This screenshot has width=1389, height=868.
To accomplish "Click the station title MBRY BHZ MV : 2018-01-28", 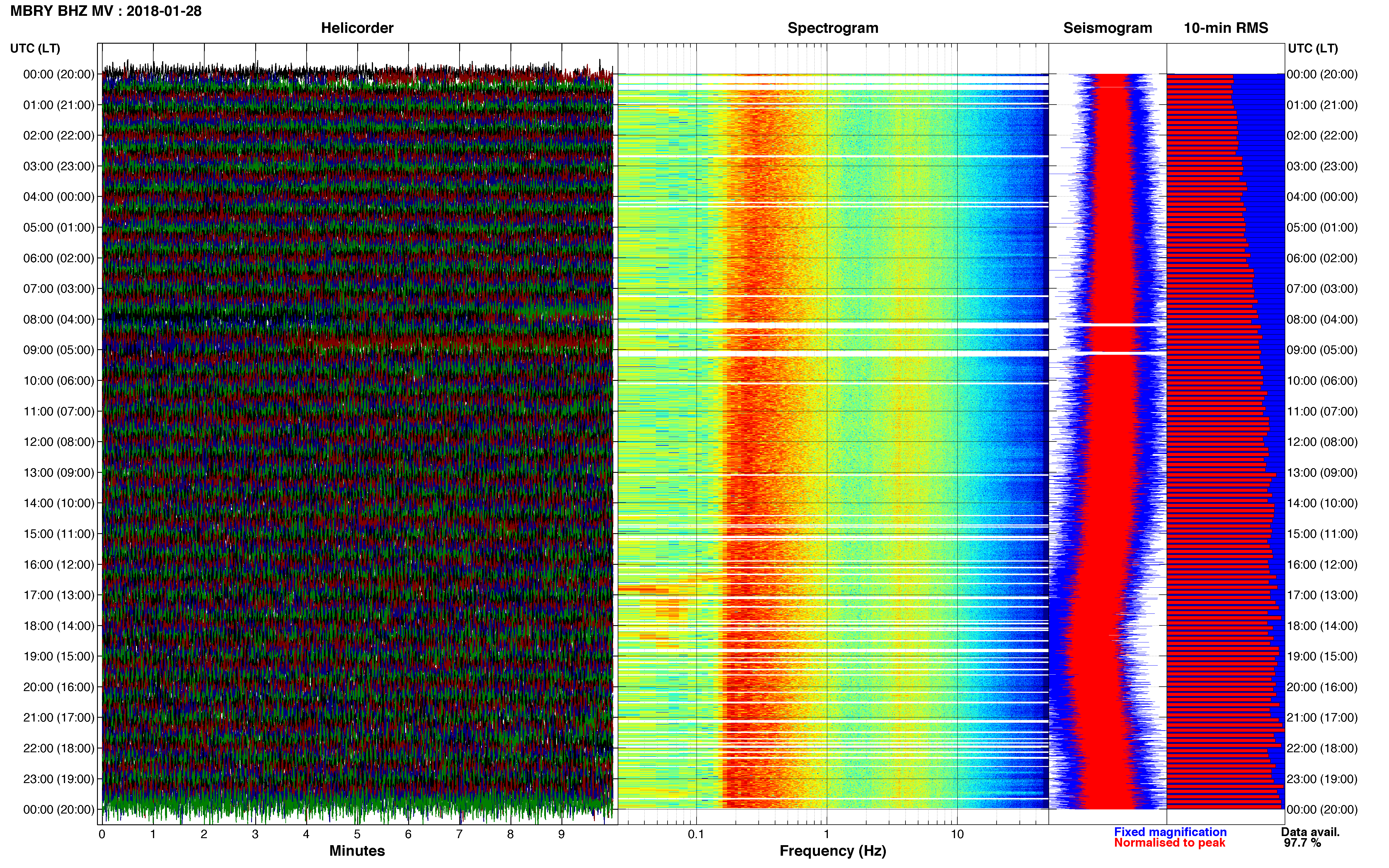I will coord(106,11).
